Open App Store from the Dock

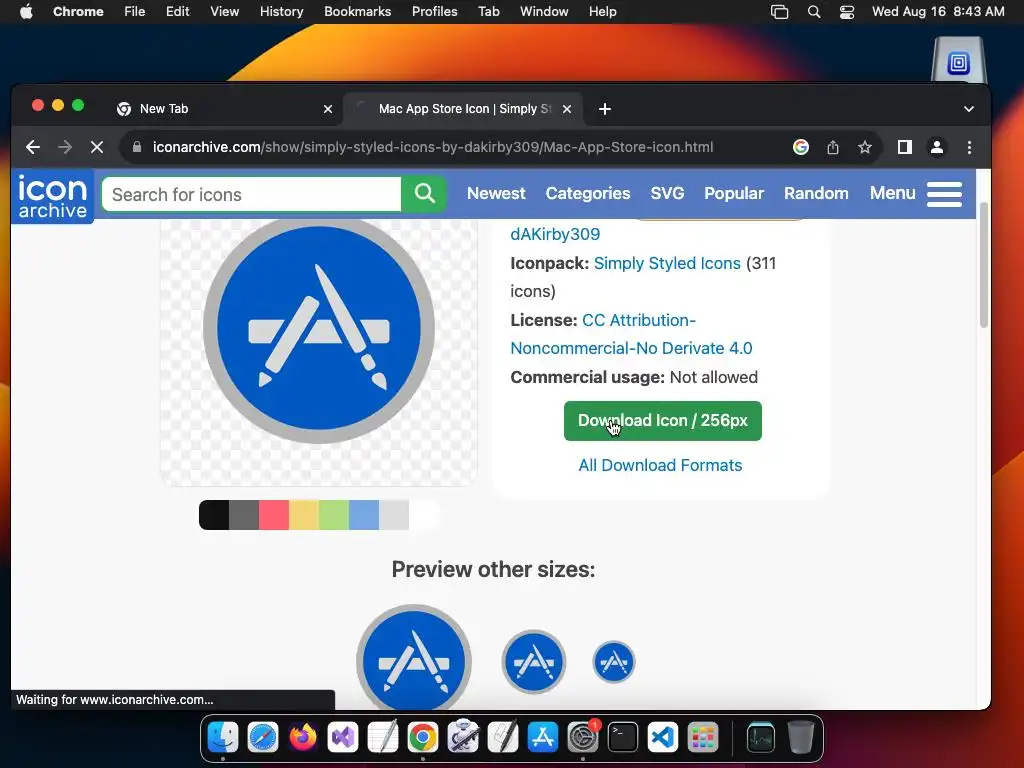click(x=543, y=737)
